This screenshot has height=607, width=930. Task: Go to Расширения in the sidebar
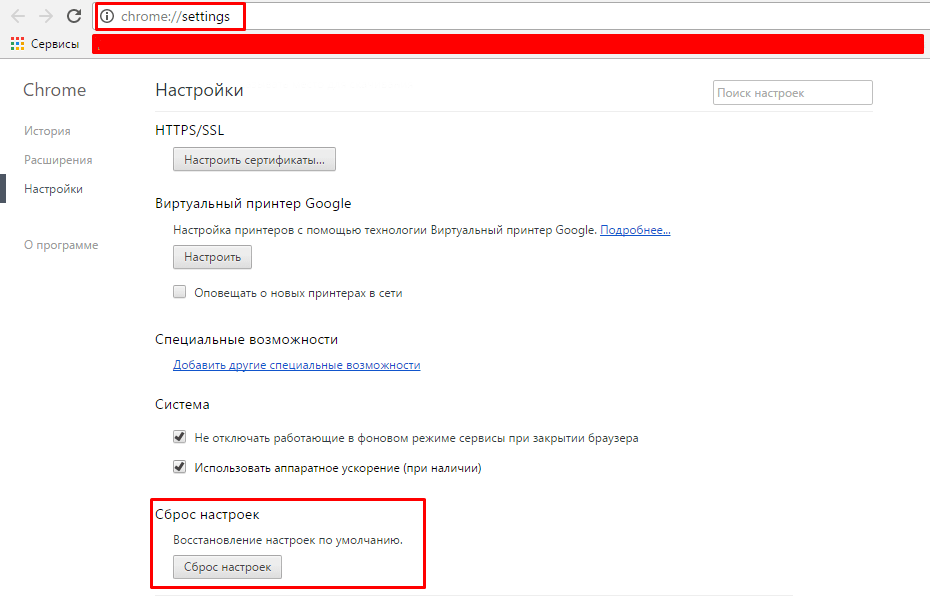pos(58,160)
